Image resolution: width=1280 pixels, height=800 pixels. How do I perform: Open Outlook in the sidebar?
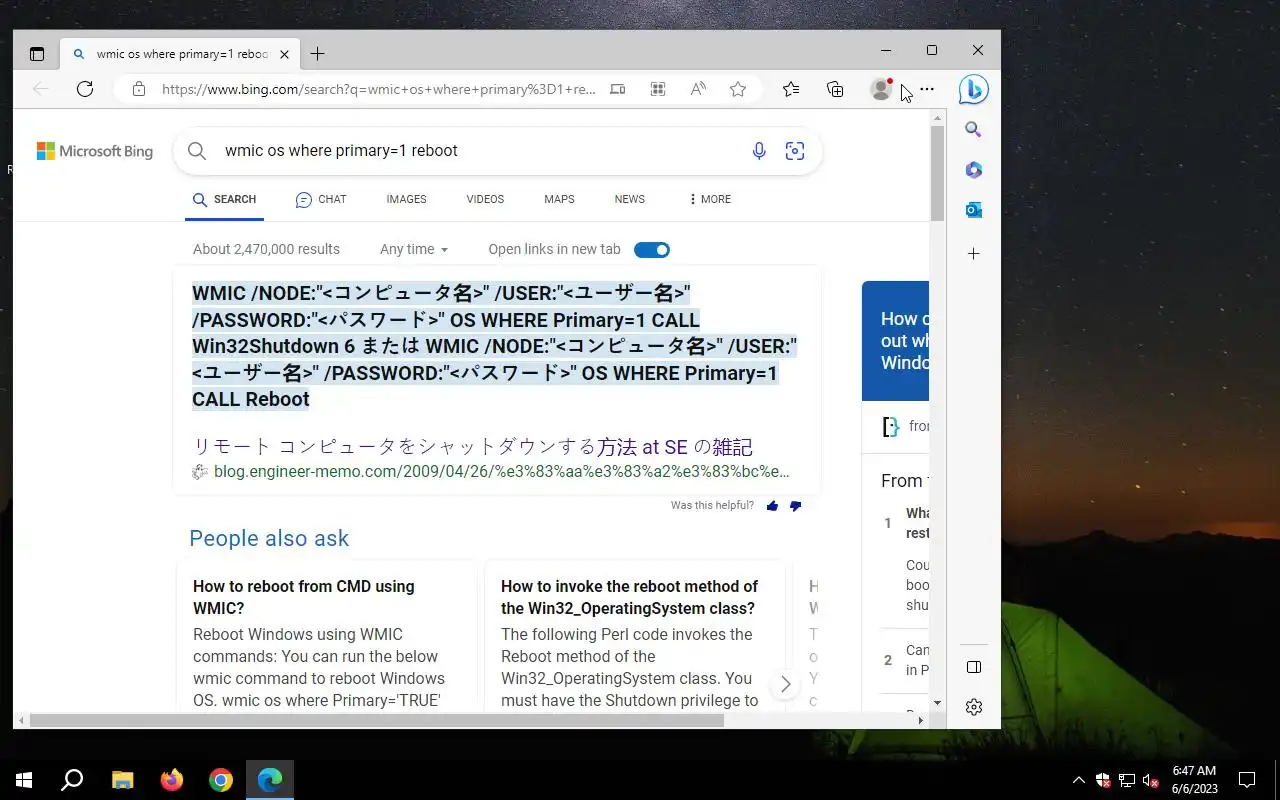point(973,210)
